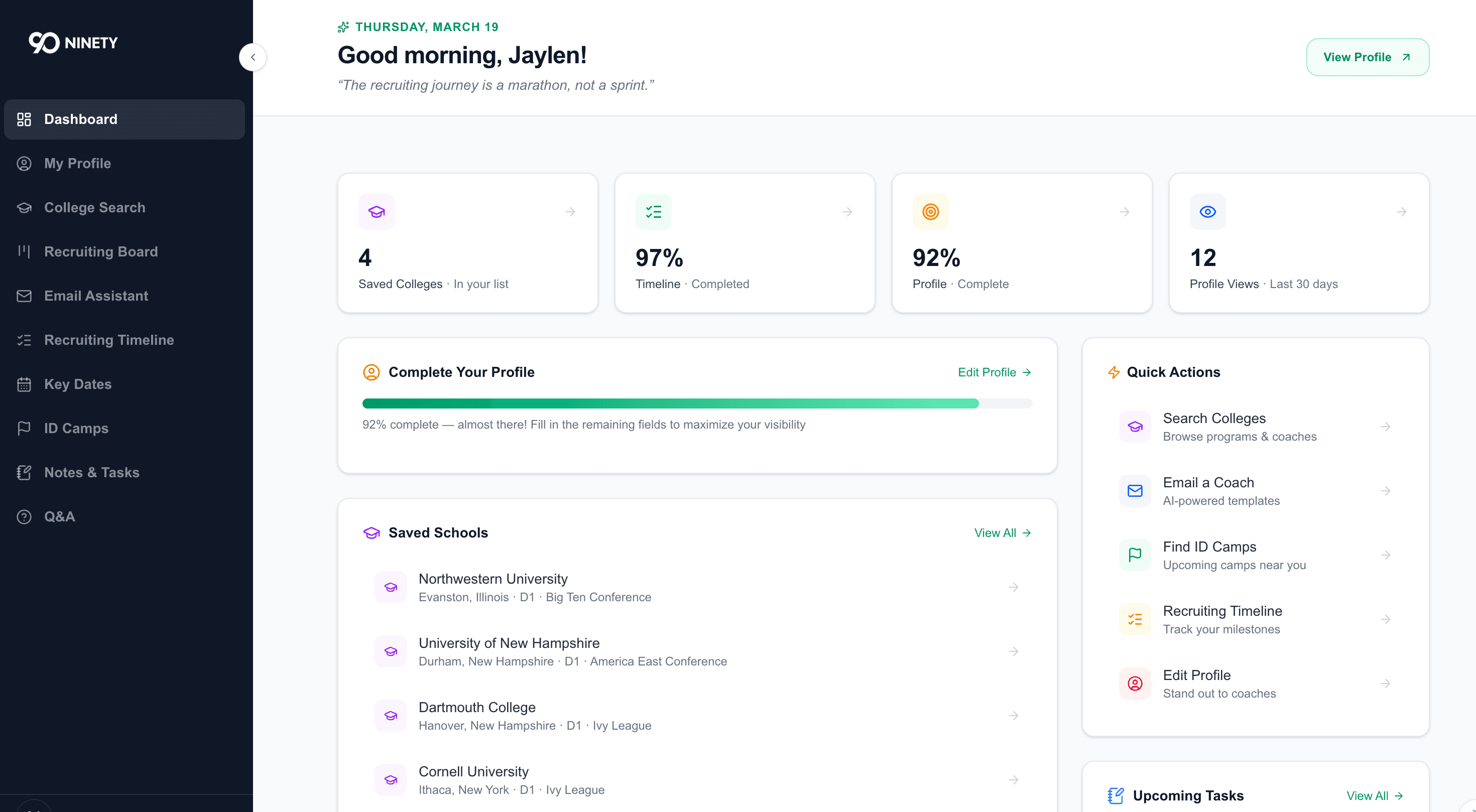Click the View Profile button
The height and width of the screenshot is (812, 1476).
click(x=1367, y=57)
